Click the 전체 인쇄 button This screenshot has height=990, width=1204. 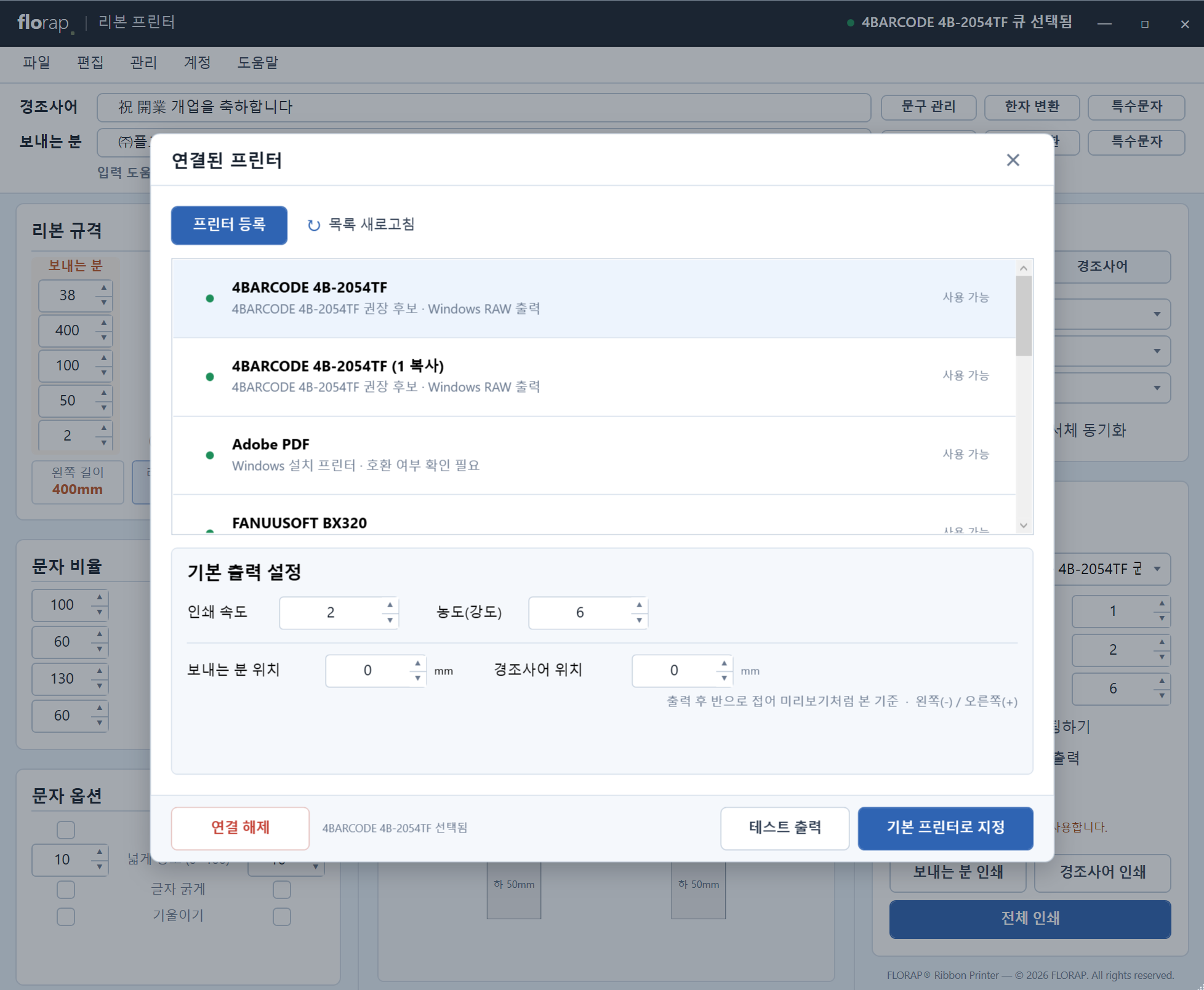1030,919
